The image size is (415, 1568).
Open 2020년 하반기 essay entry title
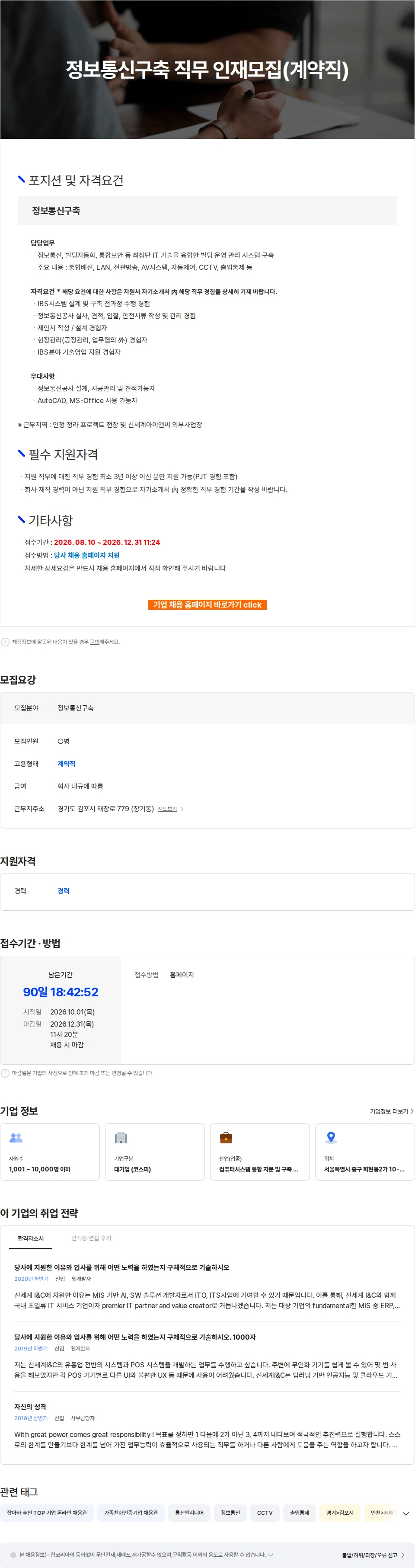pos(122,1267)
